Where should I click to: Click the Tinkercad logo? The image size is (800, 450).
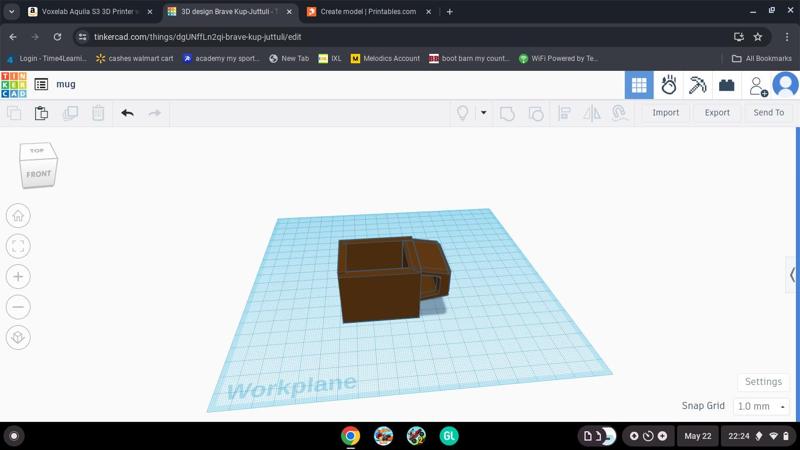(x=14, y=85)
